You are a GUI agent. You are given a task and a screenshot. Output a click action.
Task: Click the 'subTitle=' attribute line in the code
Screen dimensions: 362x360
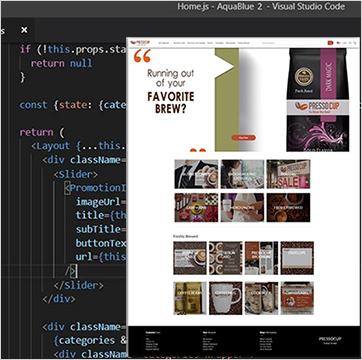point(101,229)
